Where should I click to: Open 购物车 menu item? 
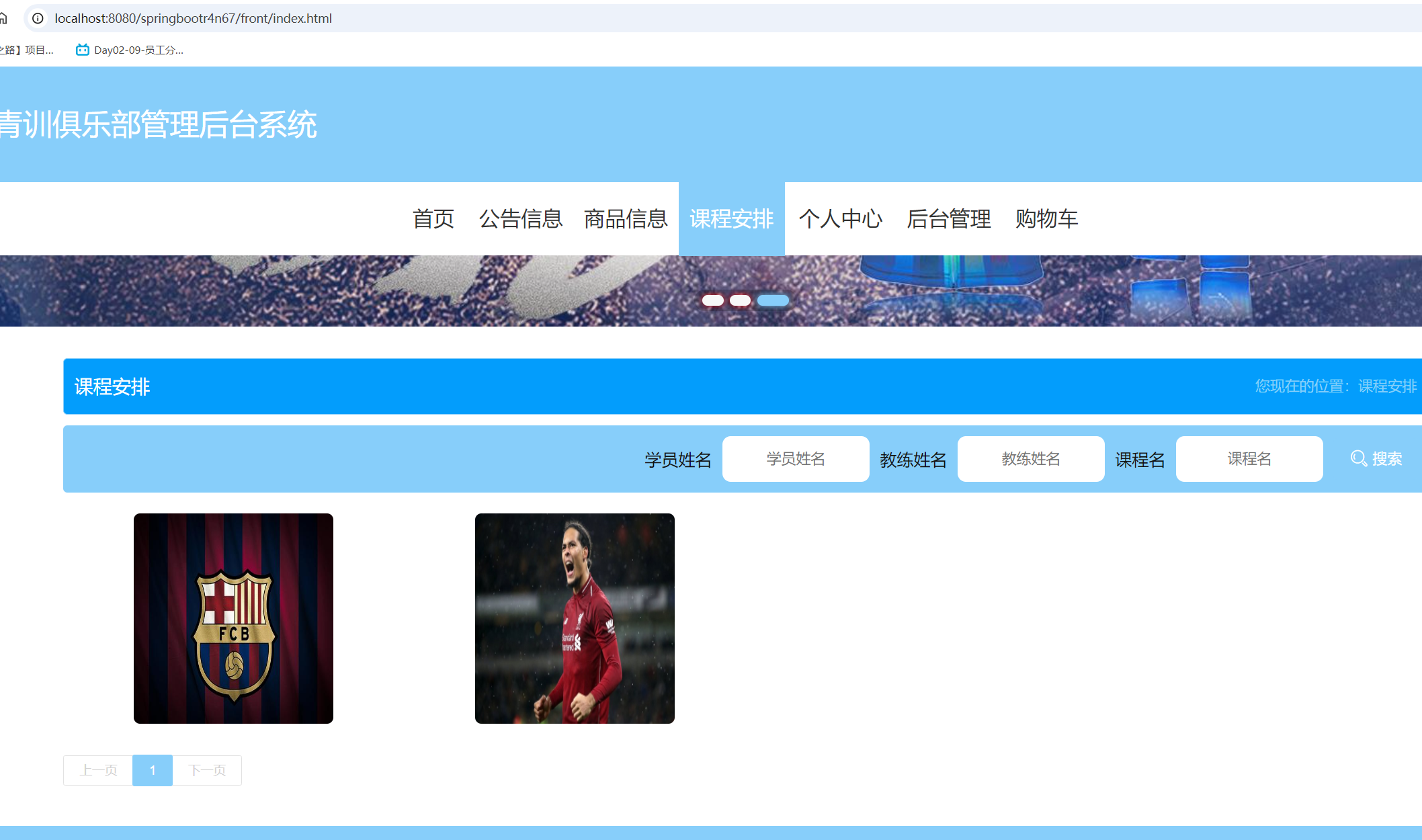coord(1046,219)
